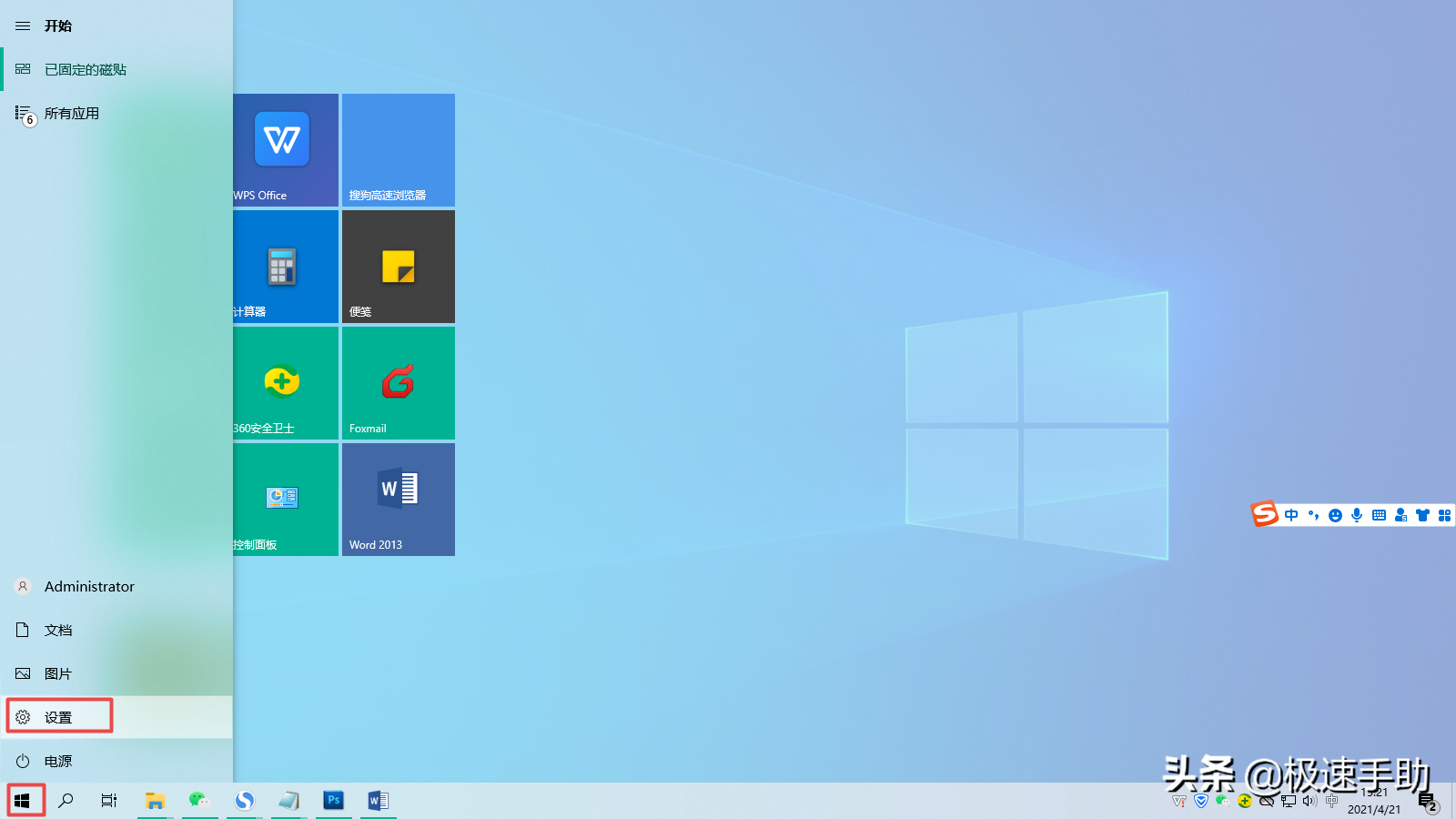Open the Power options menu

pos(116,761)
